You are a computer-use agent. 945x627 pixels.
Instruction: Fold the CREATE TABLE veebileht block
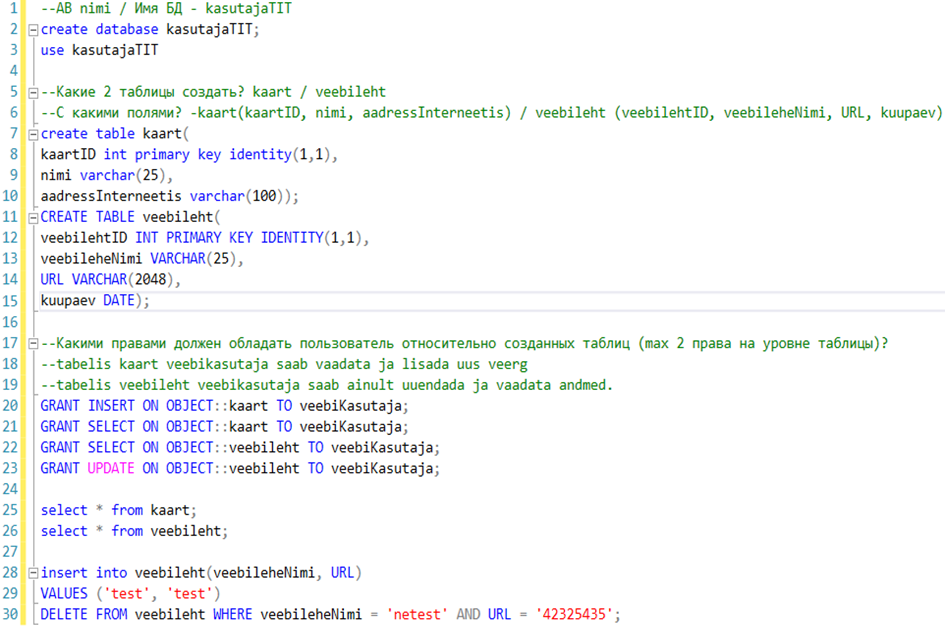click(x=34, y=217)
